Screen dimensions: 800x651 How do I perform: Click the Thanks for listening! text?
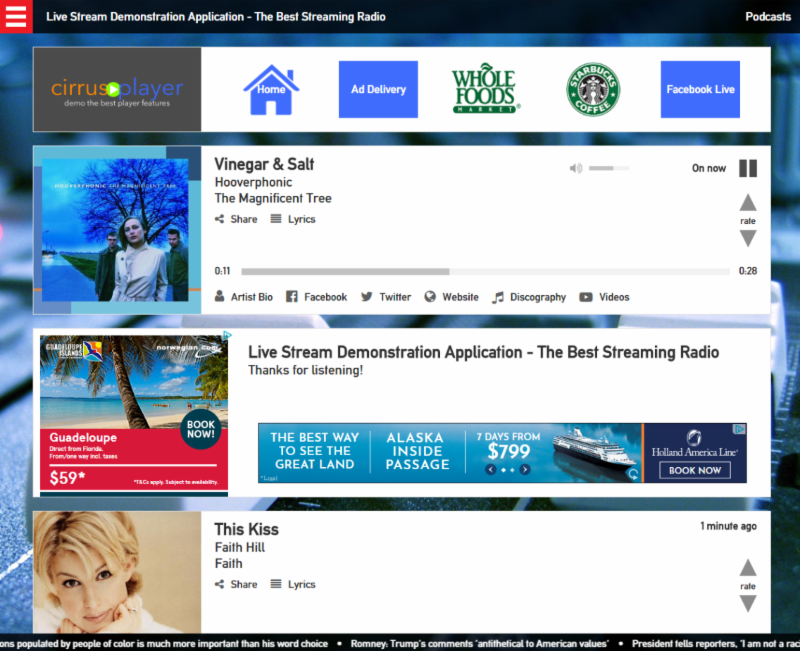(306, 370)
